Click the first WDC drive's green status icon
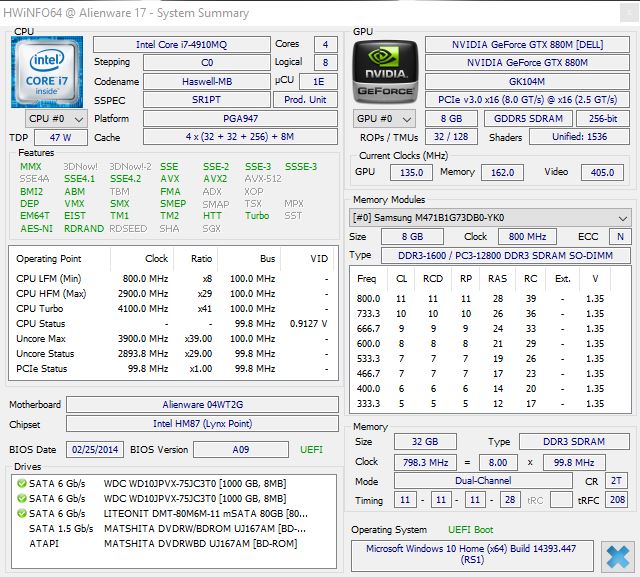 (22, 484)
